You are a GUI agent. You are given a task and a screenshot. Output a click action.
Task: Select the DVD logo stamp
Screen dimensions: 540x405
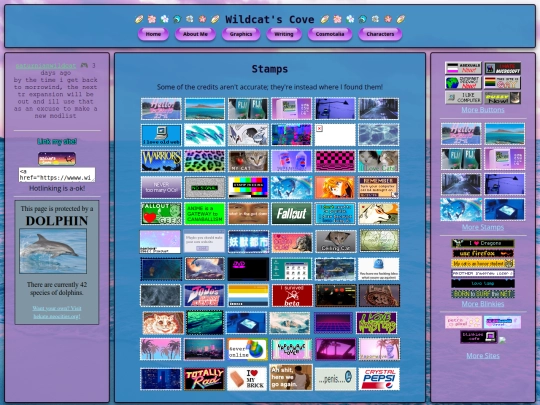coord(248,269)
